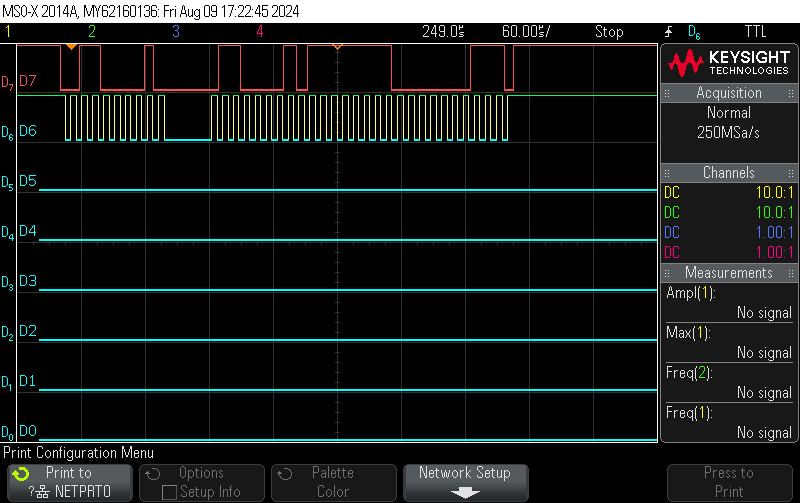Click the magenta DC 1.00:1 channel row
Screen dimensions: 800x503
tap(729, 252)
